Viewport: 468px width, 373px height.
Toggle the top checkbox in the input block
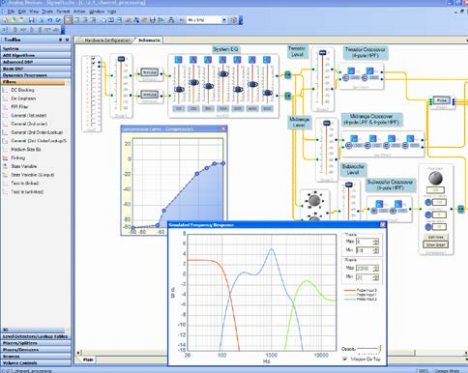click(x=94, y=58)
